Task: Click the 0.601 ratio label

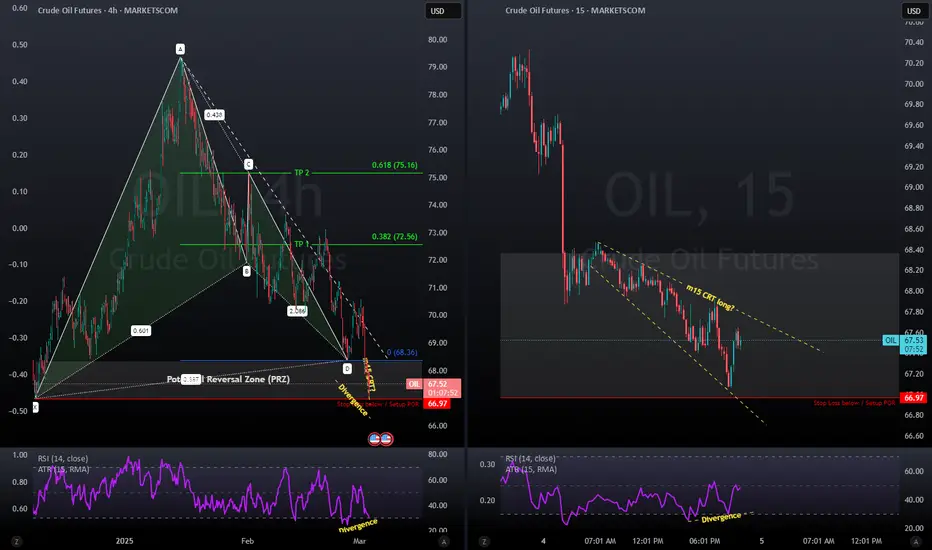Action: point(141,331)
